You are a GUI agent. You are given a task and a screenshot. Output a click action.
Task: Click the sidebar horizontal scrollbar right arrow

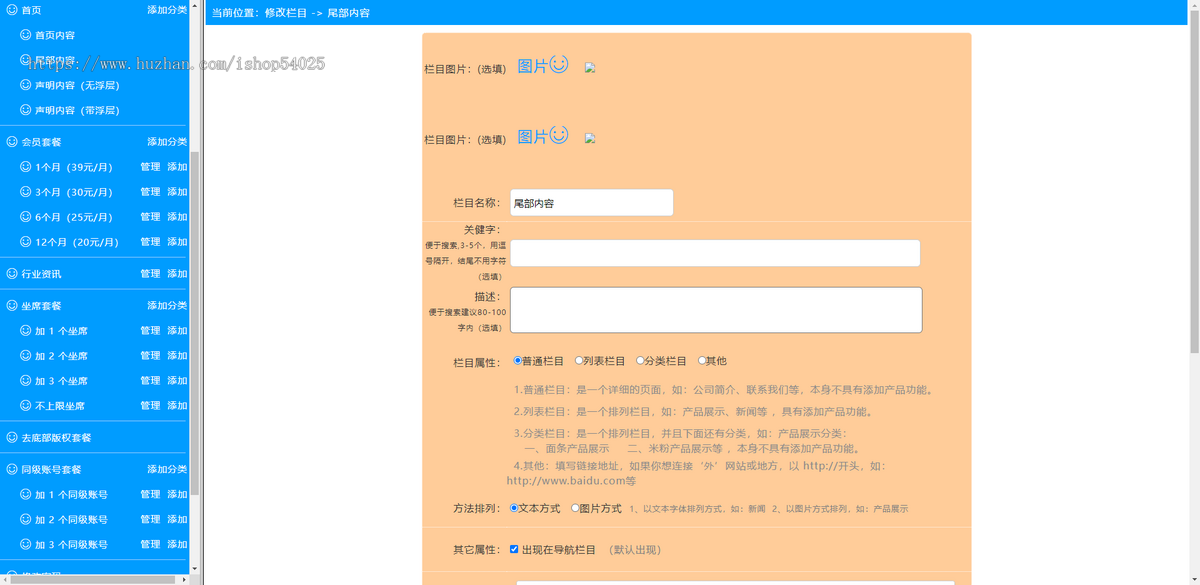(184, 579)
